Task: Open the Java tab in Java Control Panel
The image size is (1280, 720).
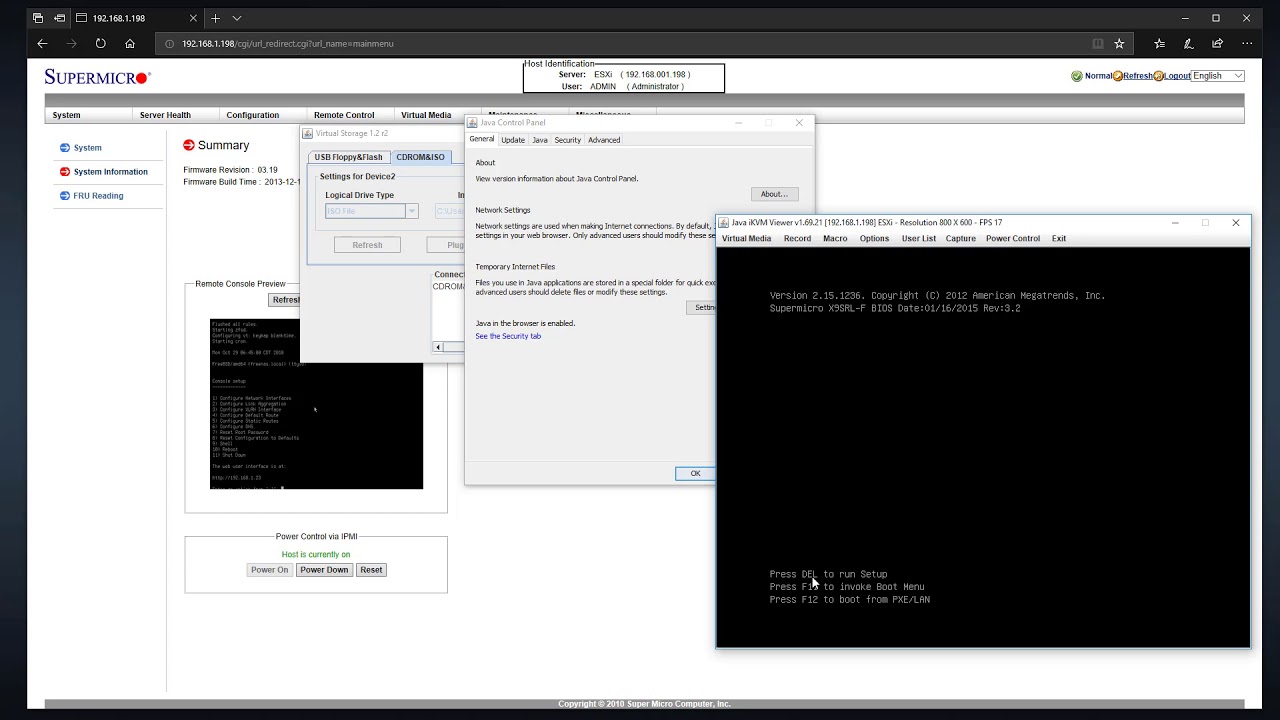Action: (540, 140)
